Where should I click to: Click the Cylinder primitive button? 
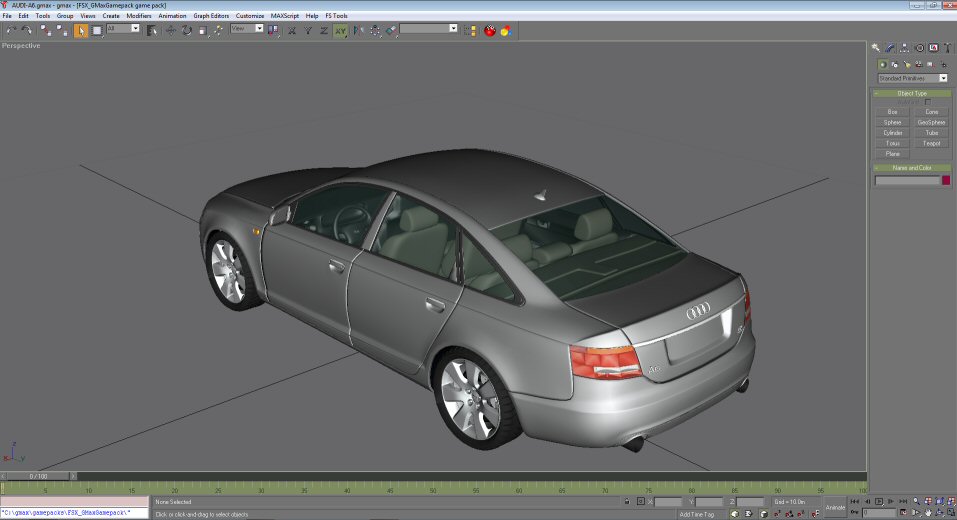click(x=892, y=133)
